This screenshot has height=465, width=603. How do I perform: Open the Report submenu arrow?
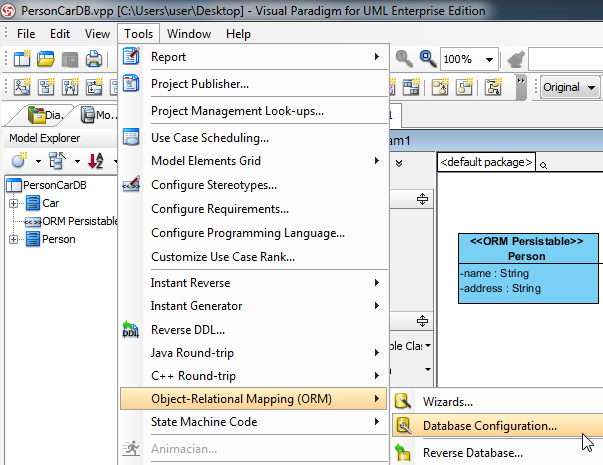[x=377, y=57]
